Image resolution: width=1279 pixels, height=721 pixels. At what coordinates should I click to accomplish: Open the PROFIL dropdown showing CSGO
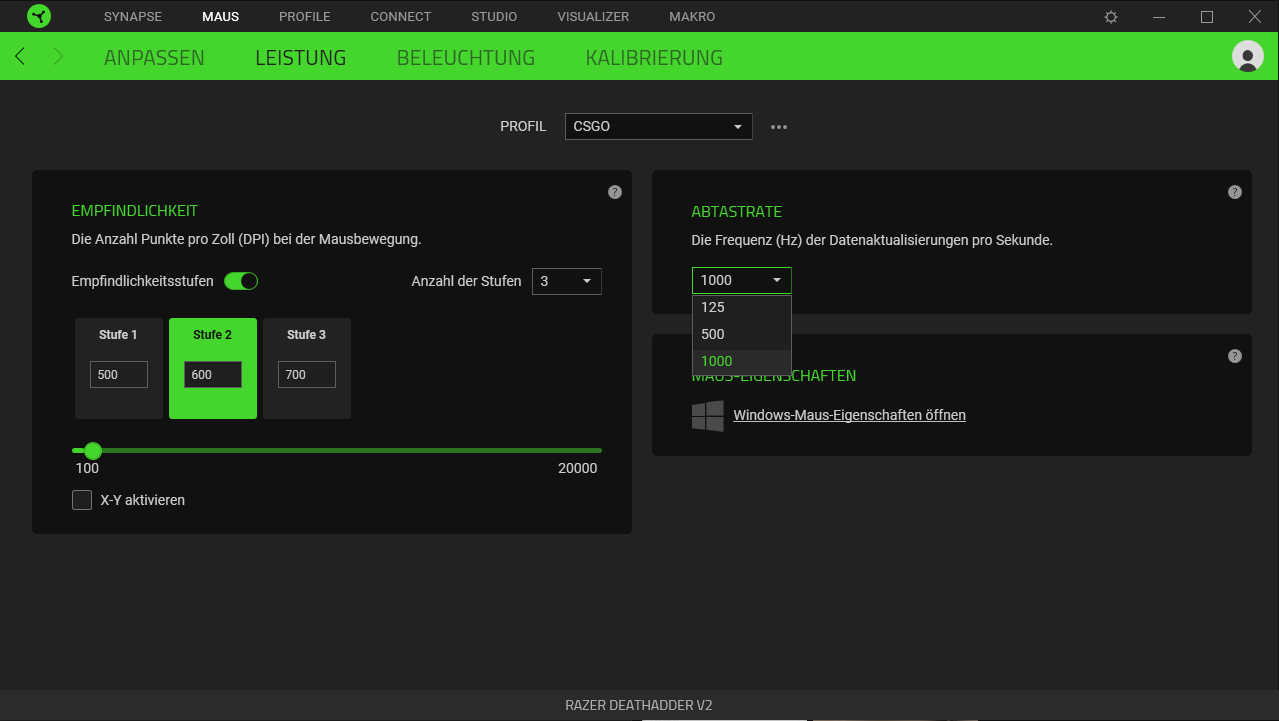[x=658, y=127]
